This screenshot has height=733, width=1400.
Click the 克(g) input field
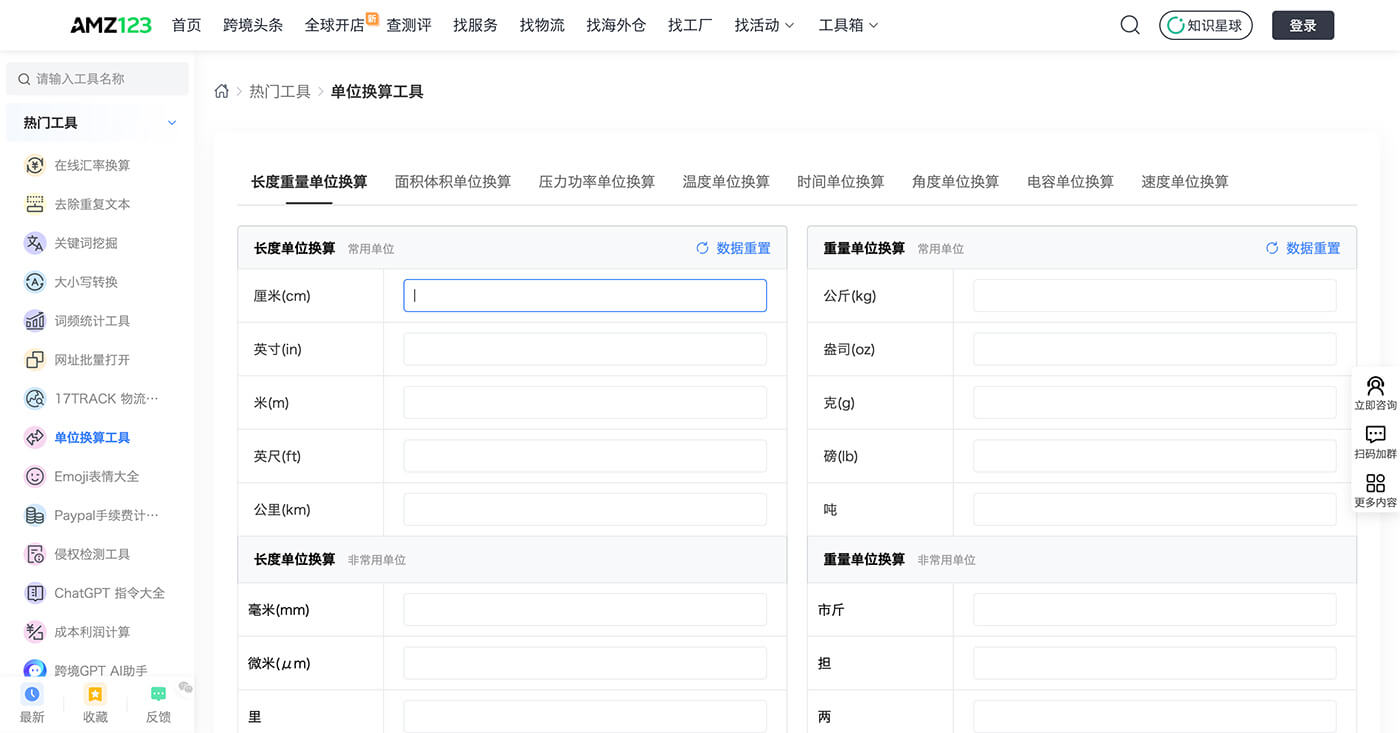pyautogui.click(x=1155, y=402)
